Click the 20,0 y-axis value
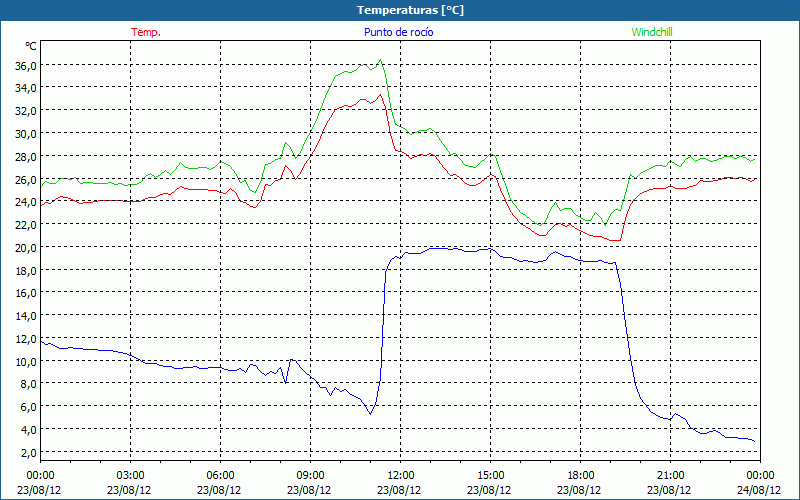 tap(27, 247)
